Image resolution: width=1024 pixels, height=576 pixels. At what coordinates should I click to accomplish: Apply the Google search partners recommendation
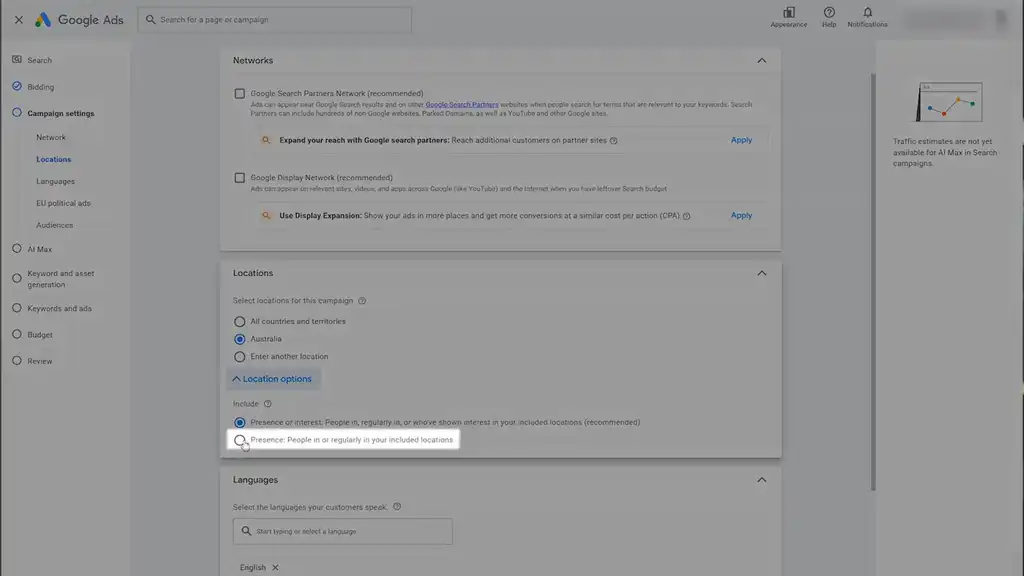[741, 140]
